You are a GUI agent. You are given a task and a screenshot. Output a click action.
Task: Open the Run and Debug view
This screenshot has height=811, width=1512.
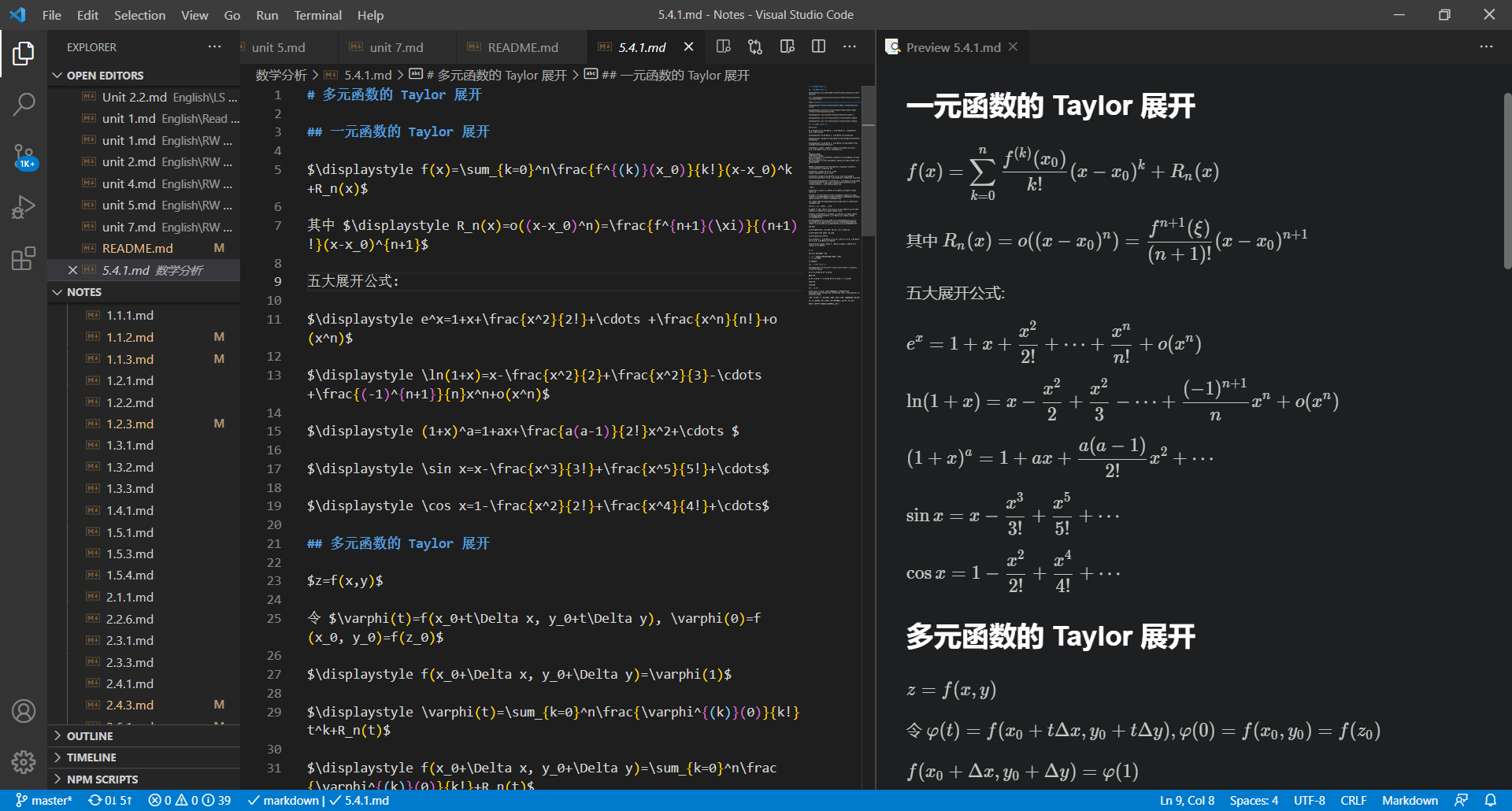(24, 207)
